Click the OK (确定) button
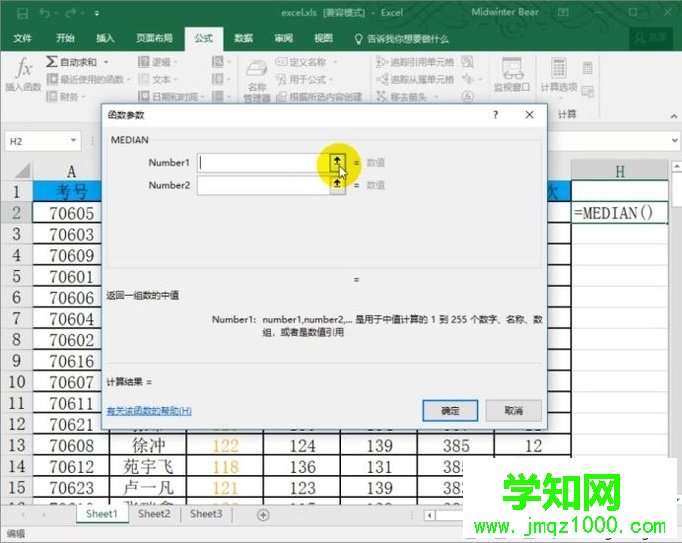The height and width of the screenshot is (543, 682). [450, 410]
